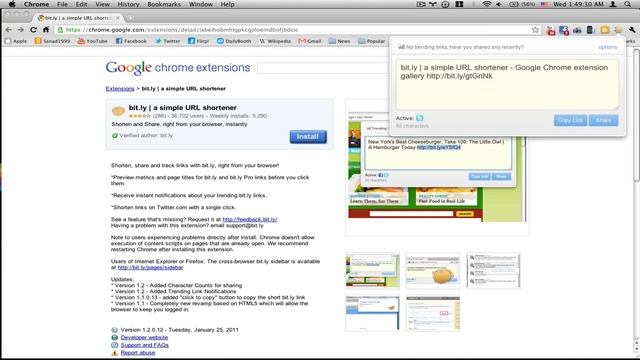
Task: Close the bit.ly browser tab
Action: 118,18
